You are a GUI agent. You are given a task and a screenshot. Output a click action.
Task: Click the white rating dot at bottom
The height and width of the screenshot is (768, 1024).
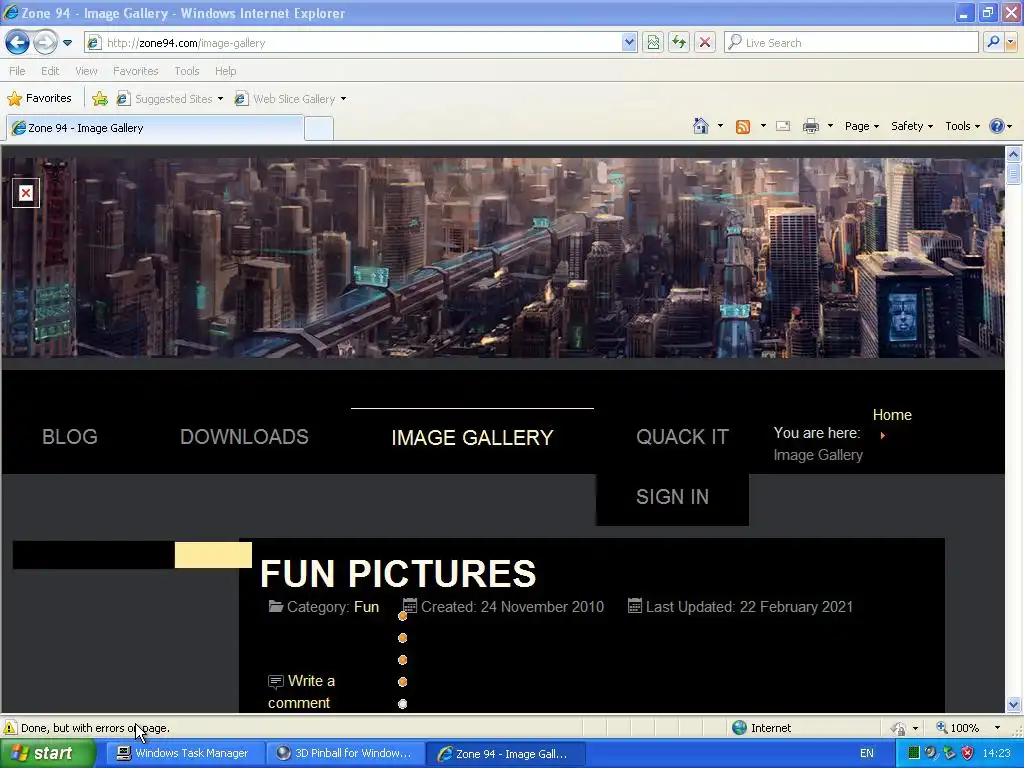[402, 704]
